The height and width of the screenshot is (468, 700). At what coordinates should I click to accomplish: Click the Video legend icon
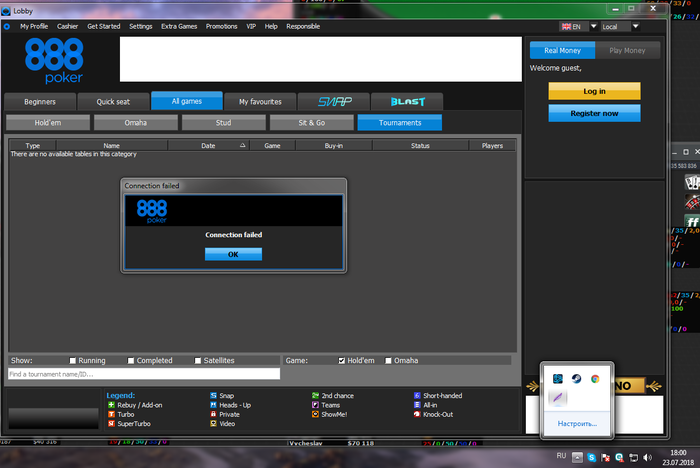pyautogui.click(x=213, y=424)
